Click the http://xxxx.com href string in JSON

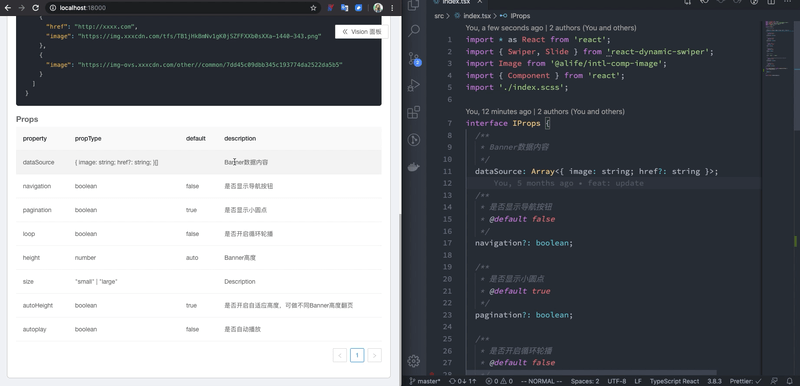click(106, 27)
